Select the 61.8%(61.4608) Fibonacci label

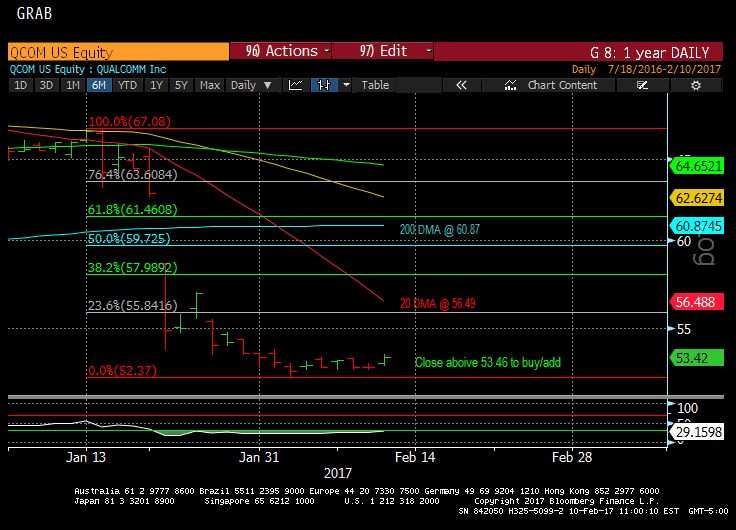point(132,209)
